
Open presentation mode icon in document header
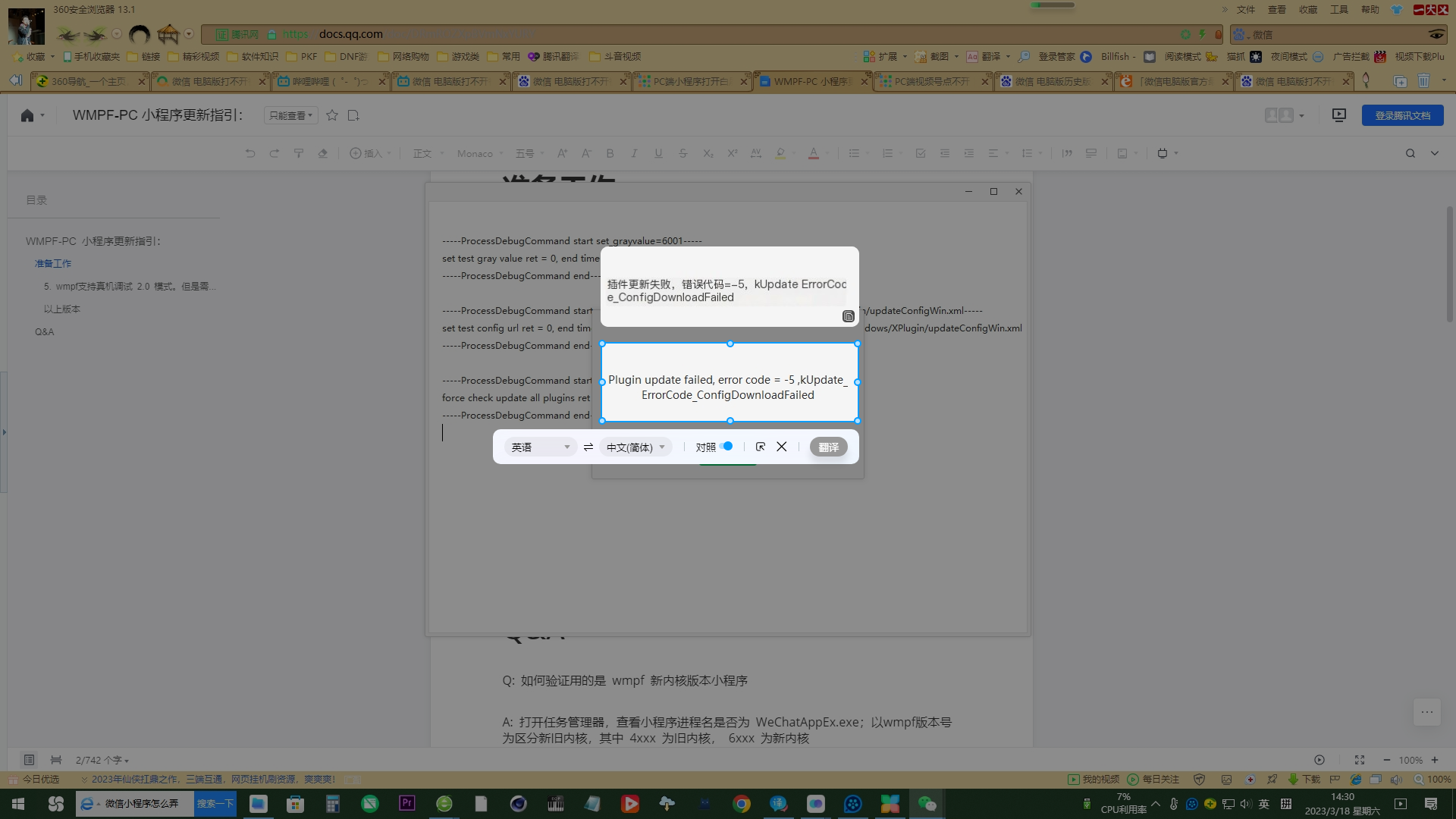coord(1338,115)
